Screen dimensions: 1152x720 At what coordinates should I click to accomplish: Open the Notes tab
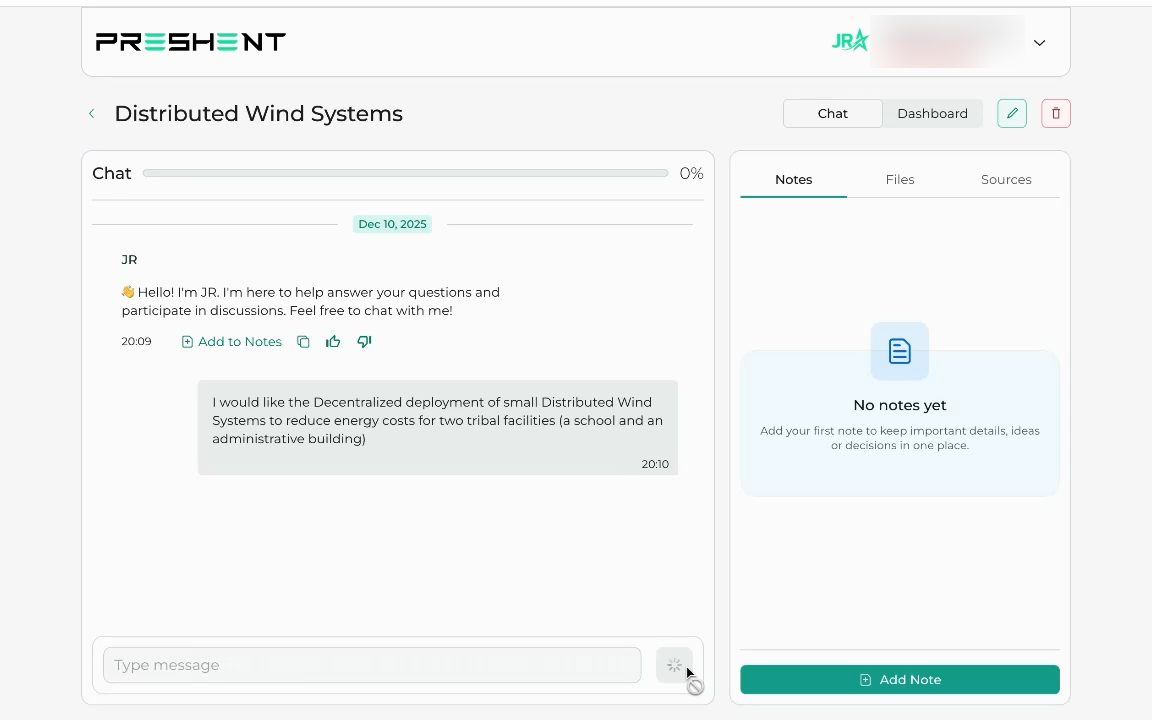click(x=793, y=180)
